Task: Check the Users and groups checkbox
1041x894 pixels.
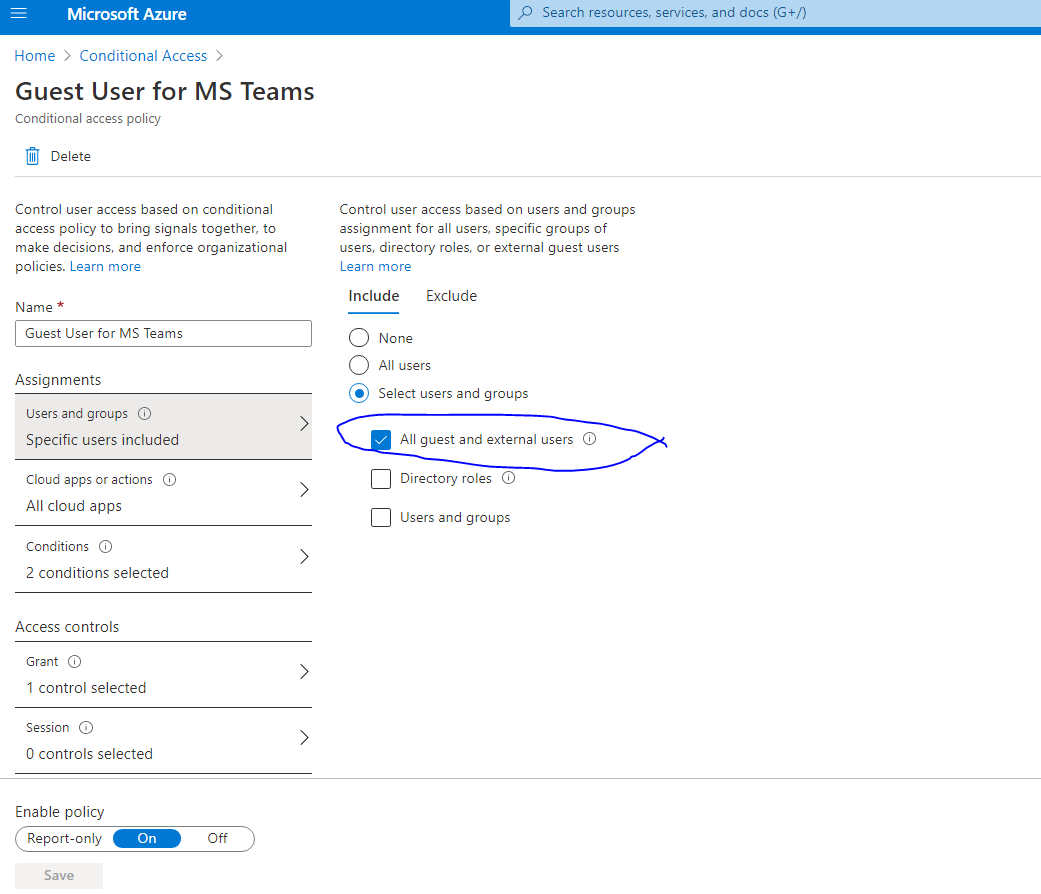Action: (381, 517)
